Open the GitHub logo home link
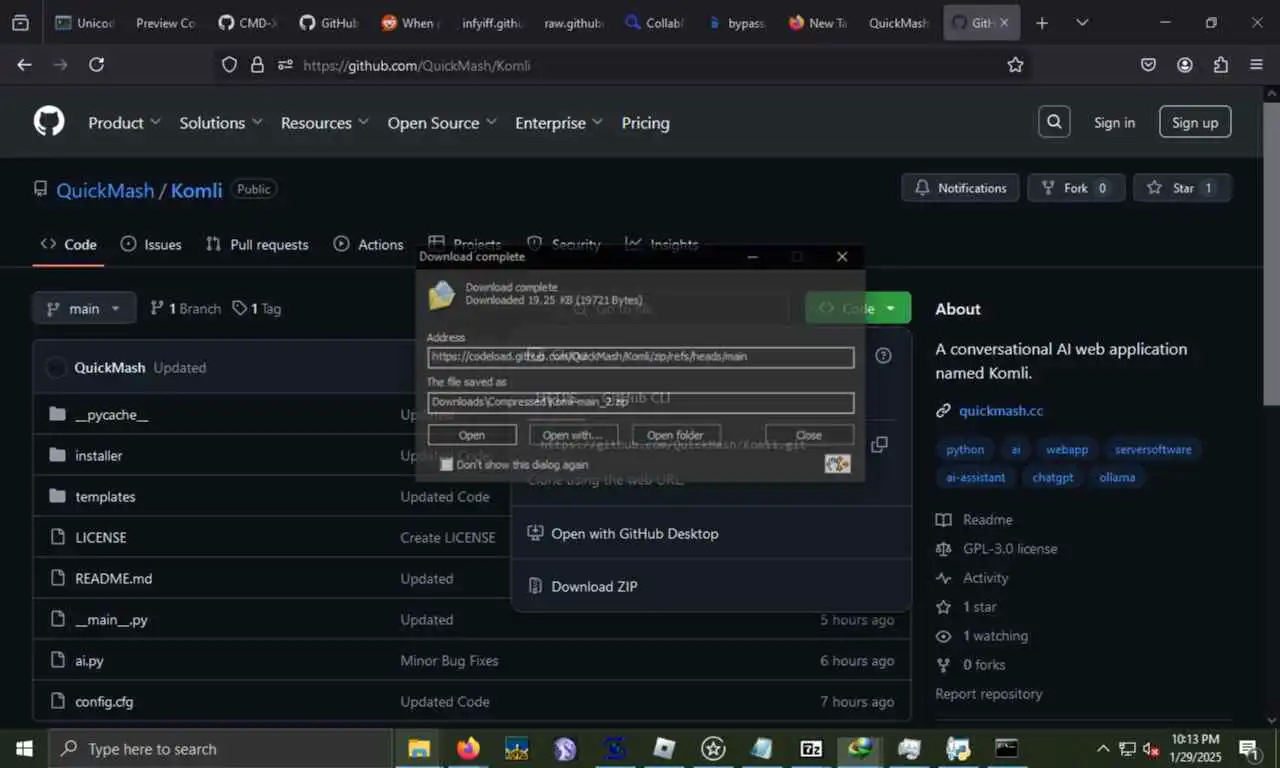 tap(49, 122)
